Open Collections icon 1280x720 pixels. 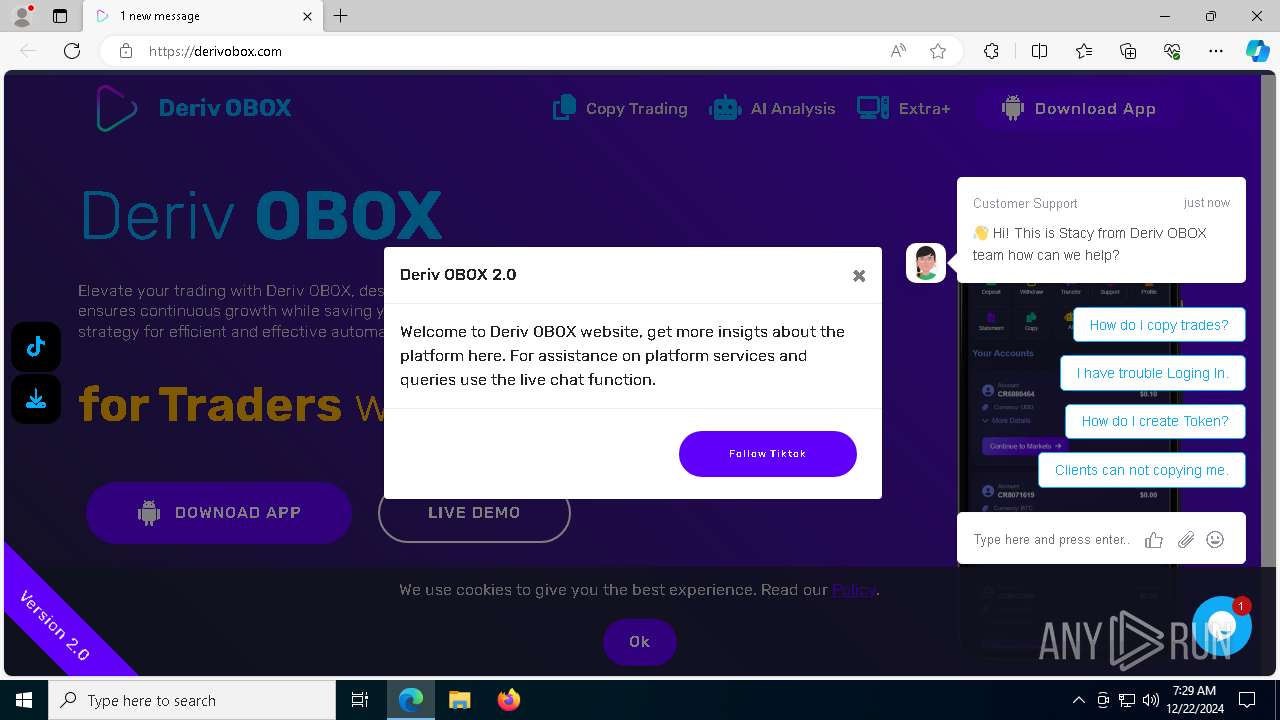[x=1128, y=51]
